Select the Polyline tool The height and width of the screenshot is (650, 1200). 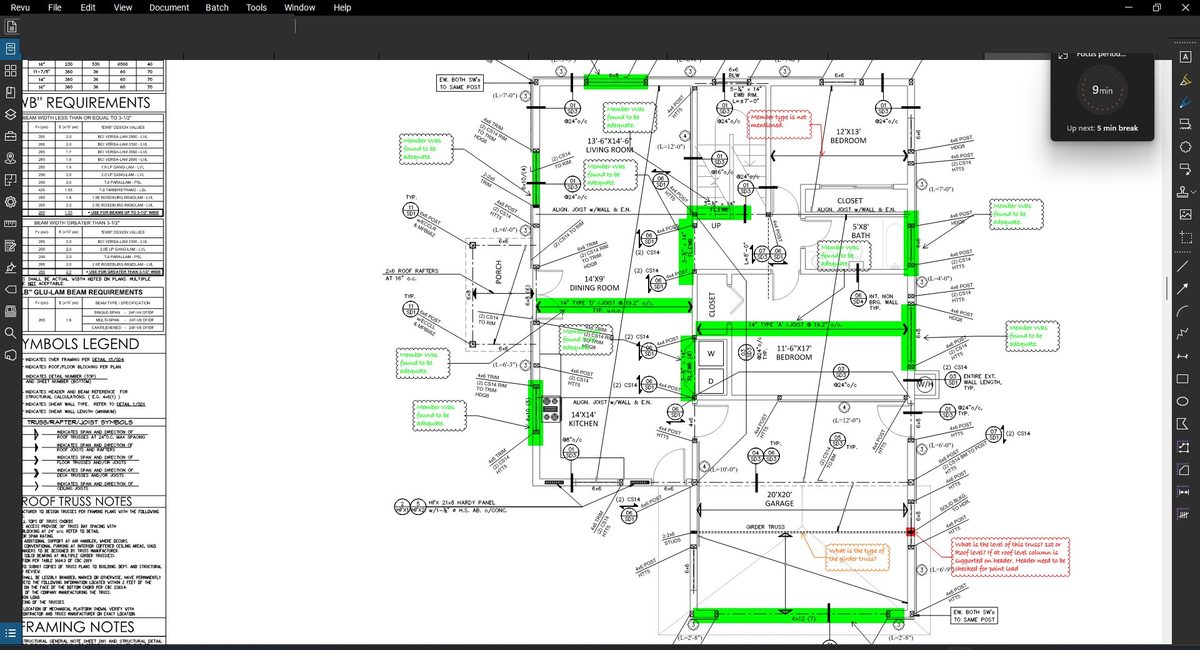[x=1184, y=333]
